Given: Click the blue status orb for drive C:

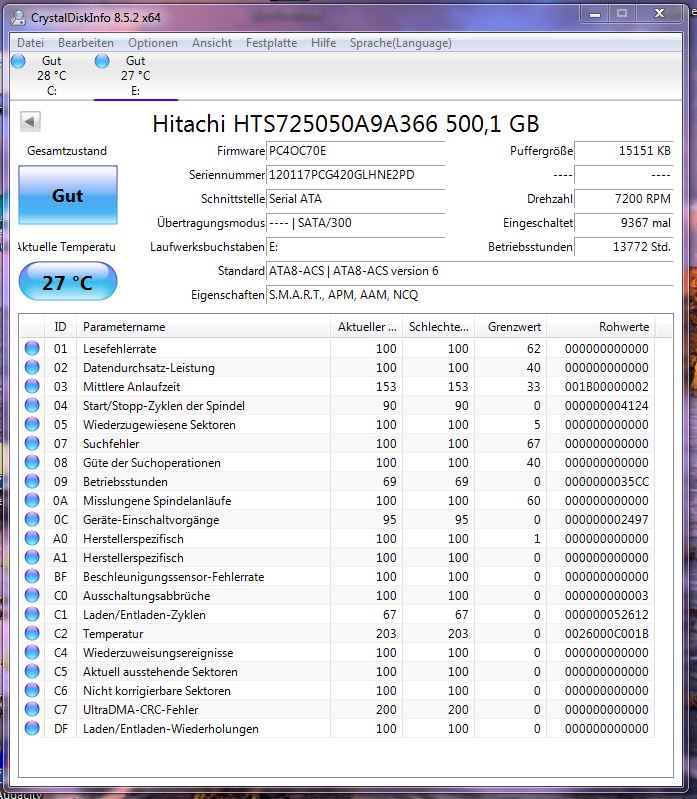Looking at the screenshot, I should (18, 61).
